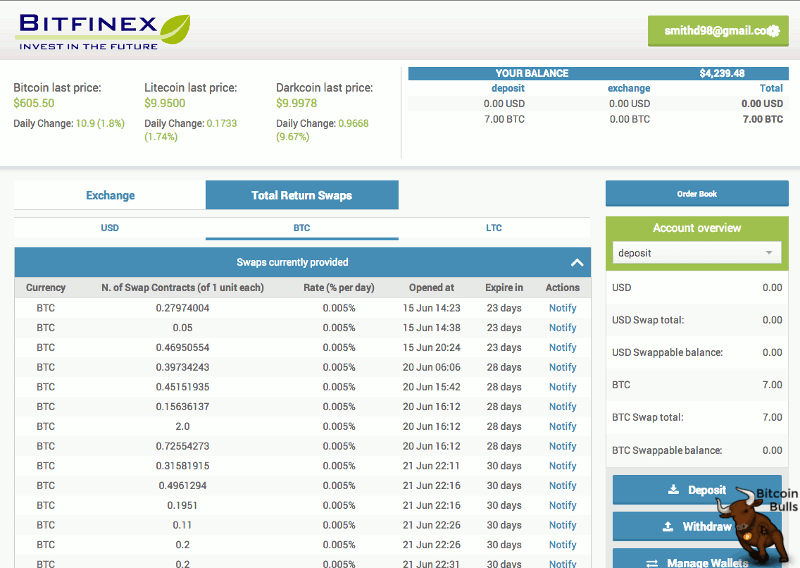Screen dimensions: 800x568
Task: Switch to the USD swaps tab
Action: pos(110,228)
